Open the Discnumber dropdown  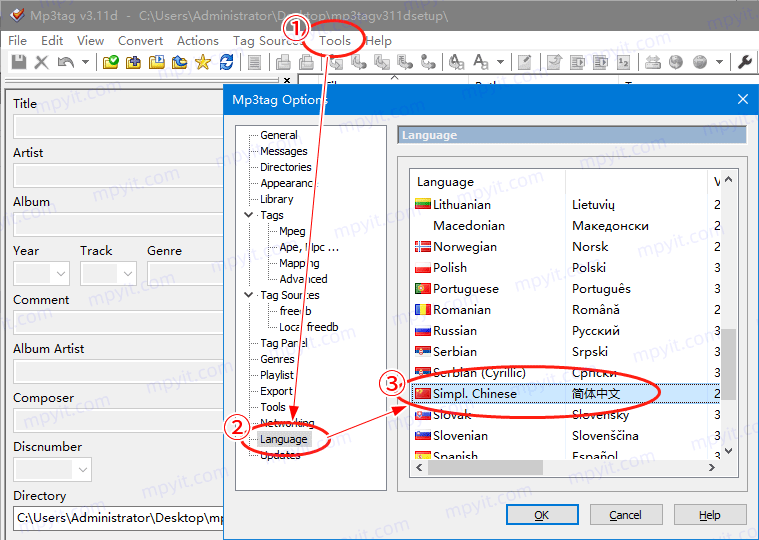click(x=82, y=469)
